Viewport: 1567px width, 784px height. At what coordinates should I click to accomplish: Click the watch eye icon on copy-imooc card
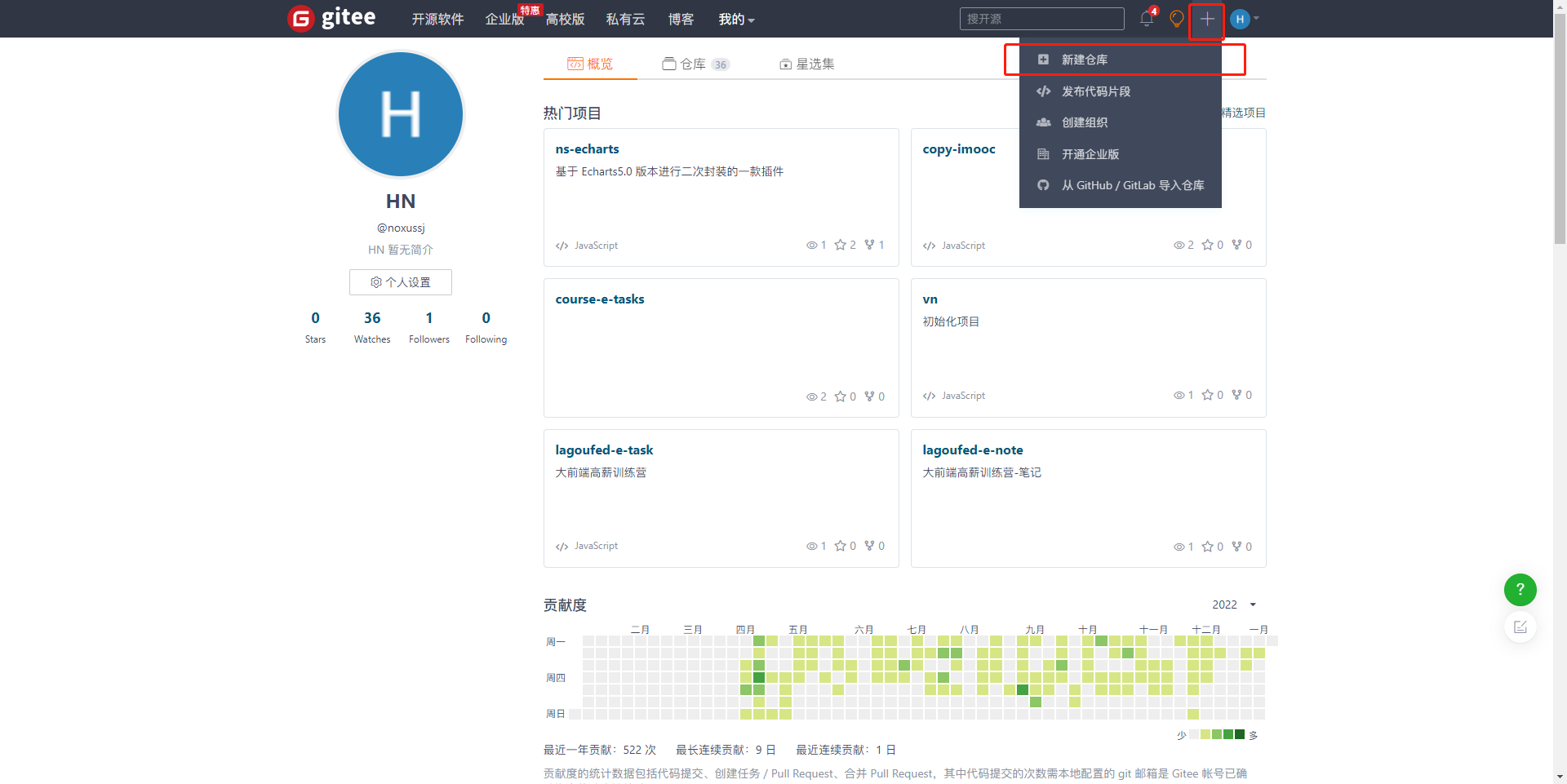pyautogui.click(x=1179, y=245)
